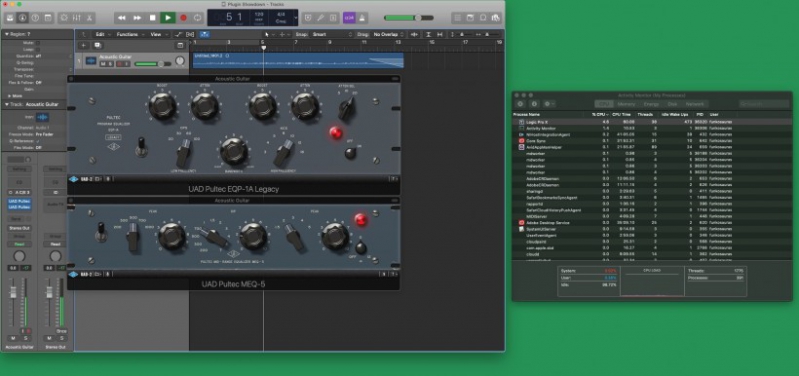Image resolution: width=799 pixels, height=376 pixels.
Task: Switch to the CPU tab in Activity Monitor
Action: click(x=604, y=104)
